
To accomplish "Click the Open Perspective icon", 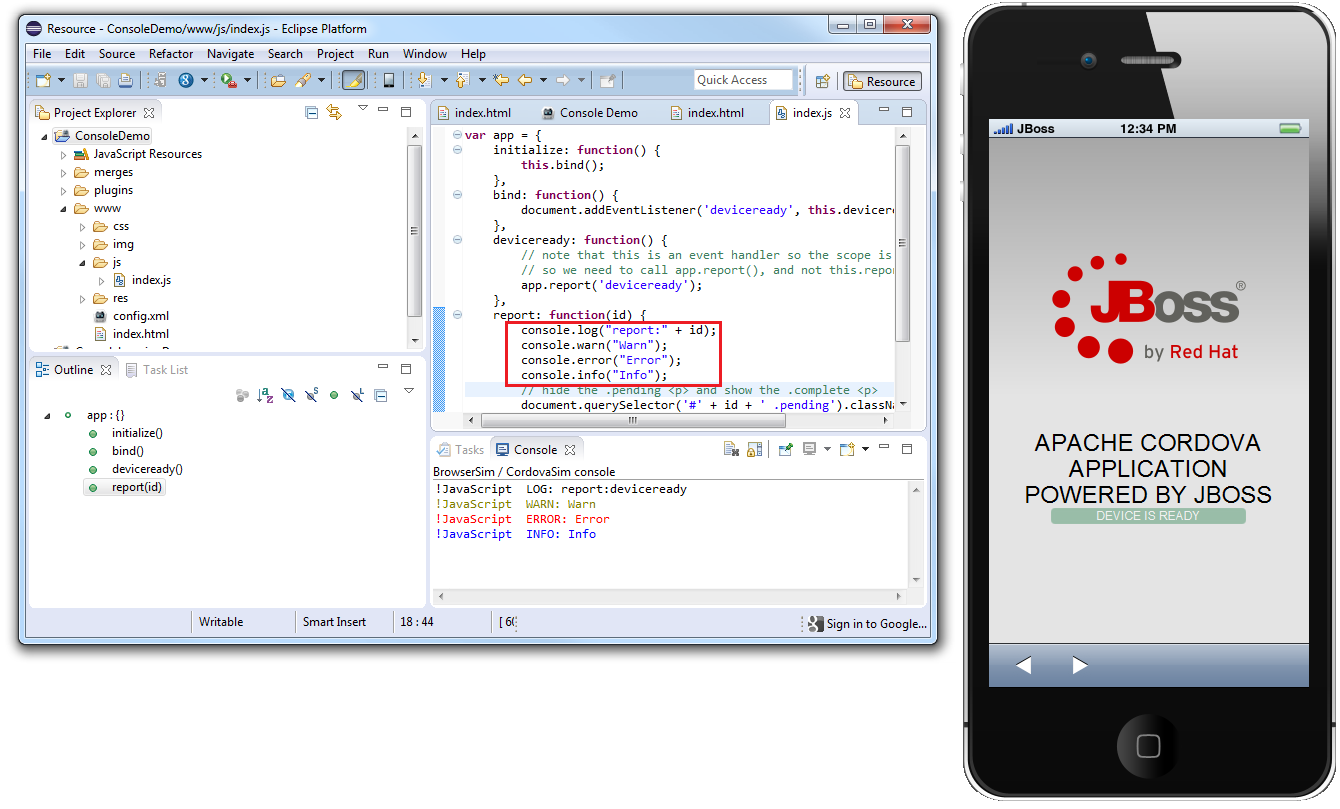I will click(x=822, y=81).
